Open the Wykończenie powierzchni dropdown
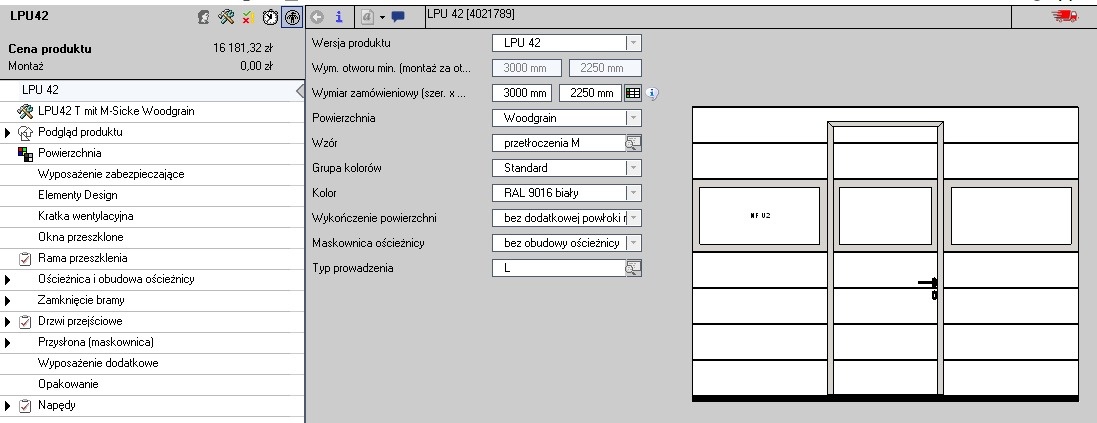This screenshot has height=423, width=1097. 633,218
